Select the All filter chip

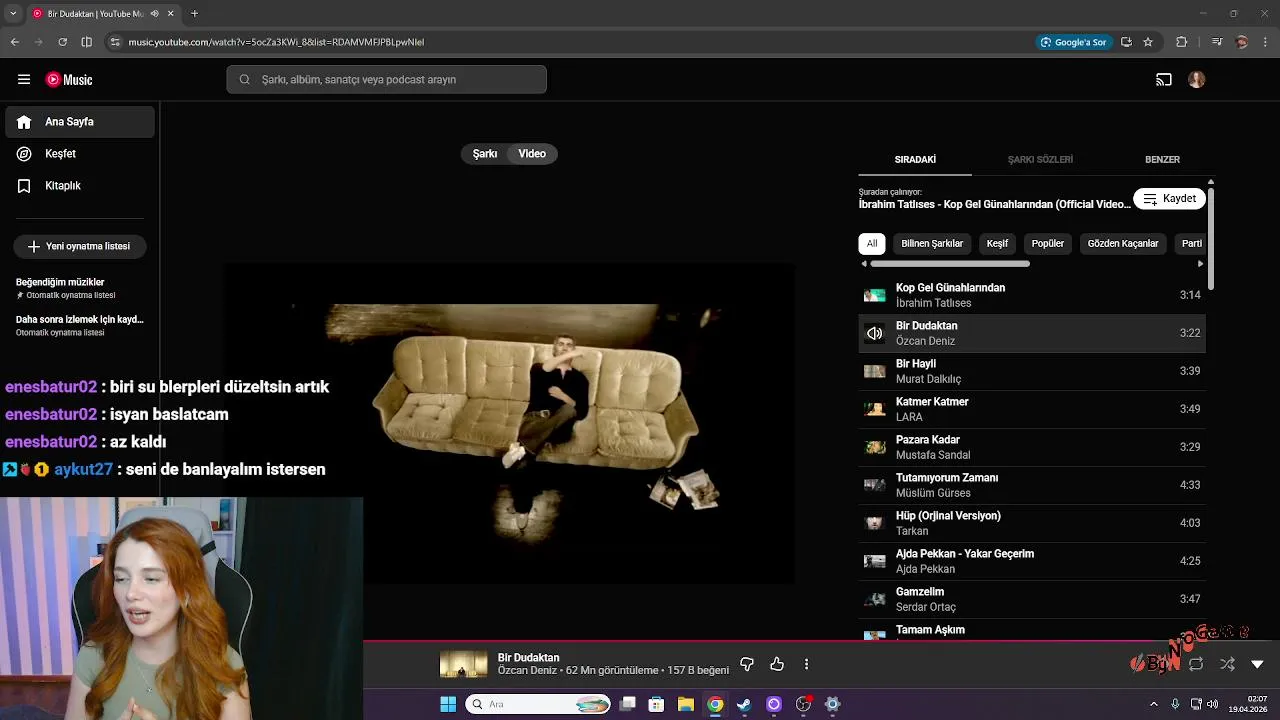click(872, 244)
